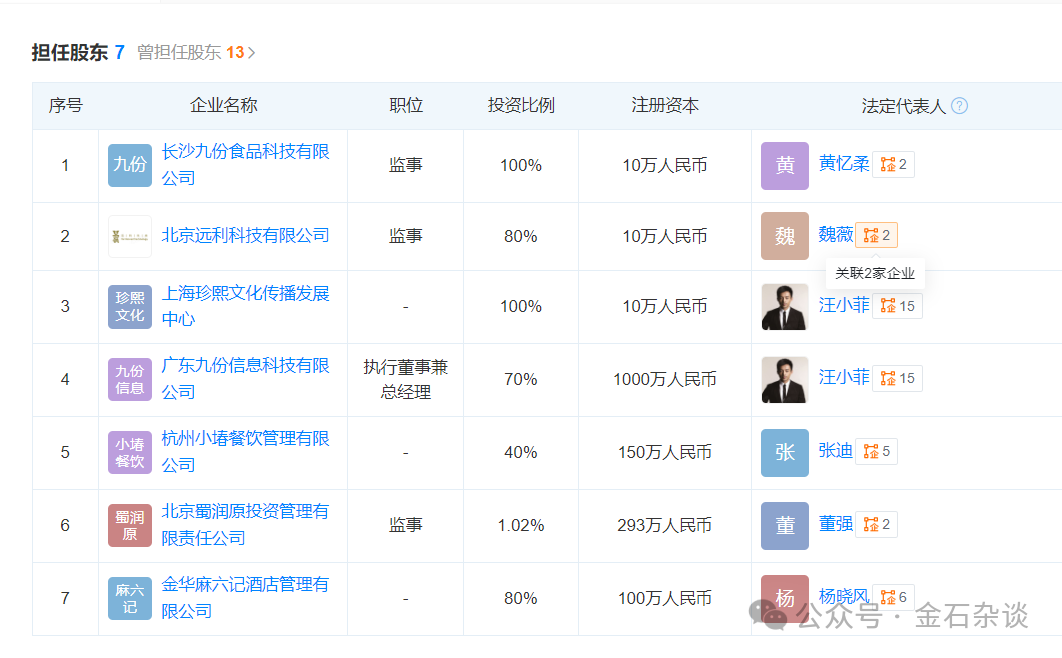Open 长沙九份食品科技有限公司 company page
The image size is (1062, 658).
pos(245,164)
